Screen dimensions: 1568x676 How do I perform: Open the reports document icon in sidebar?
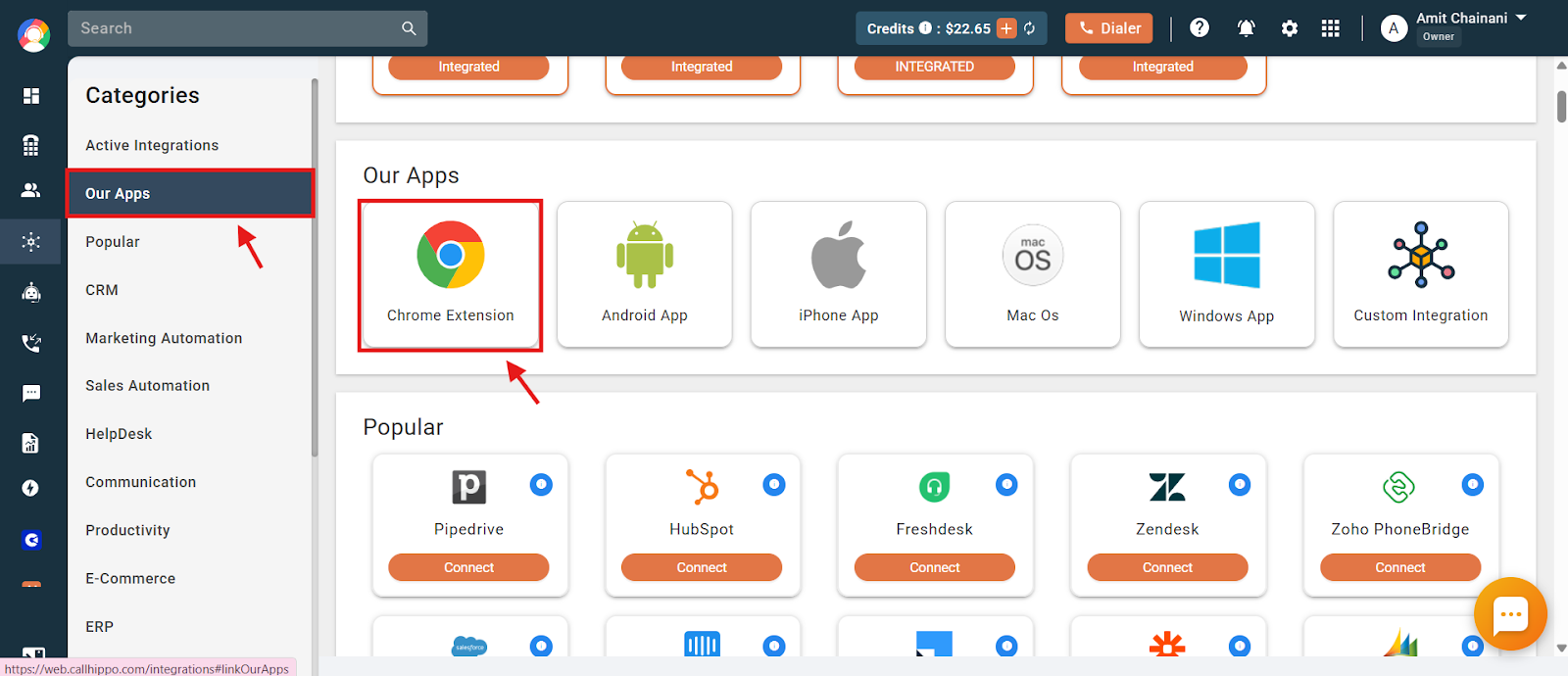click(x=31, y=443)
